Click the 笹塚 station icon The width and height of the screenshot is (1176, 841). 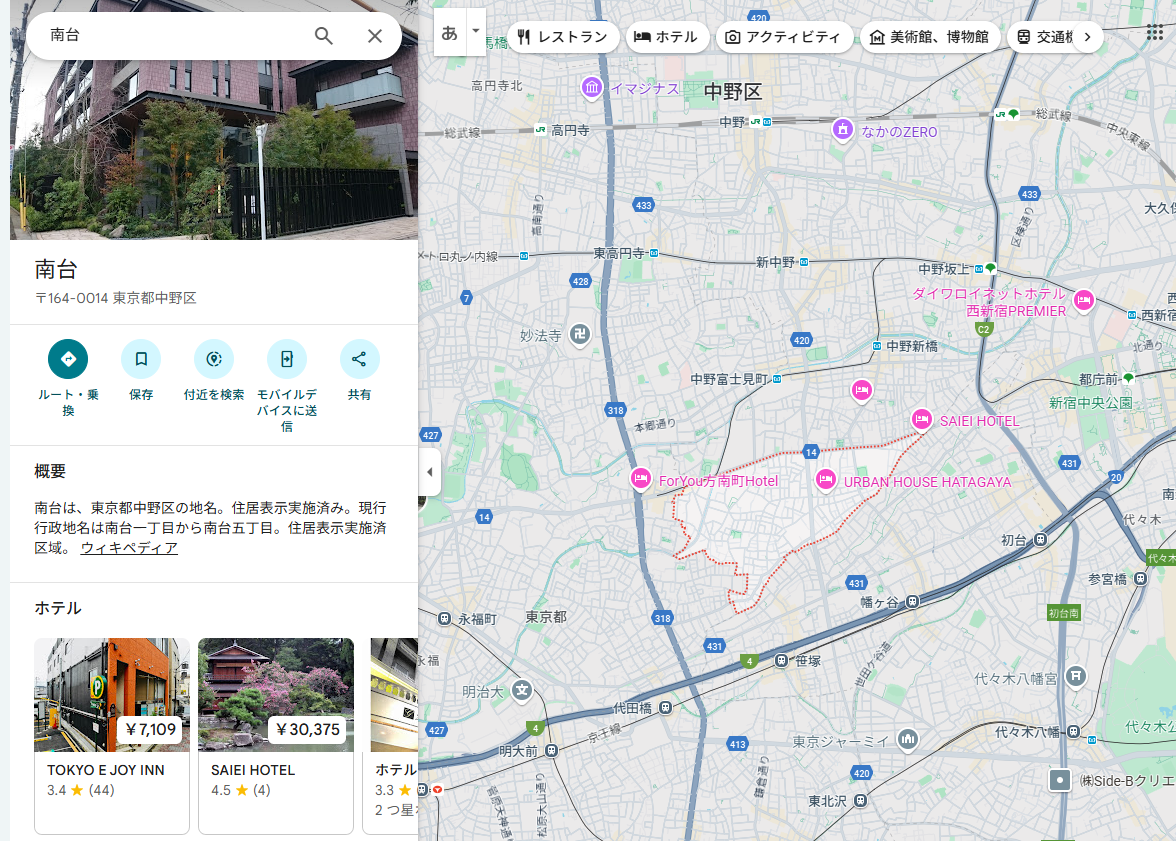[x=782, y=660]
